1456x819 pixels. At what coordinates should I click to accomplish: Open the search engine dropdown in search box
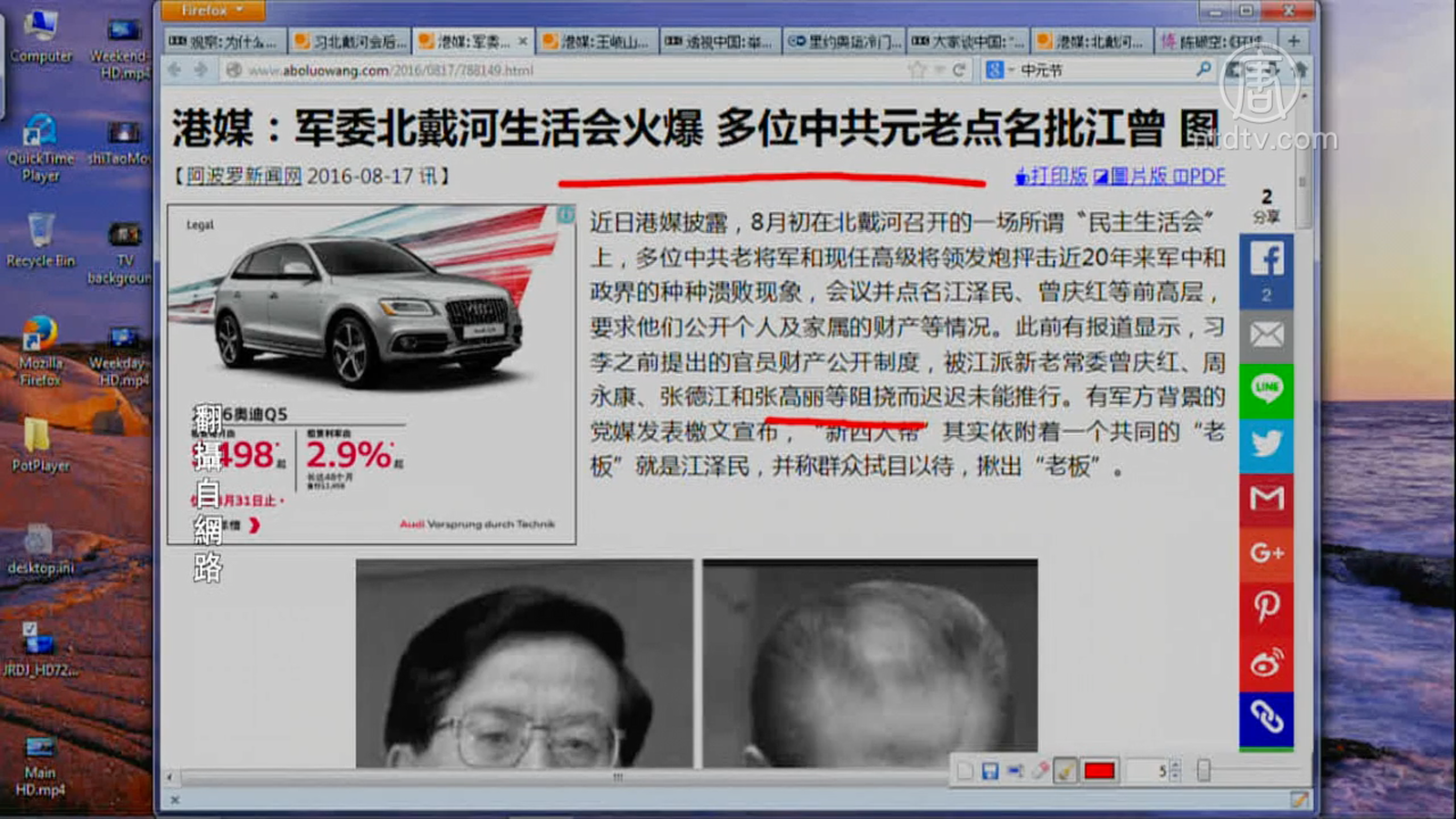[x=998, y=70]
